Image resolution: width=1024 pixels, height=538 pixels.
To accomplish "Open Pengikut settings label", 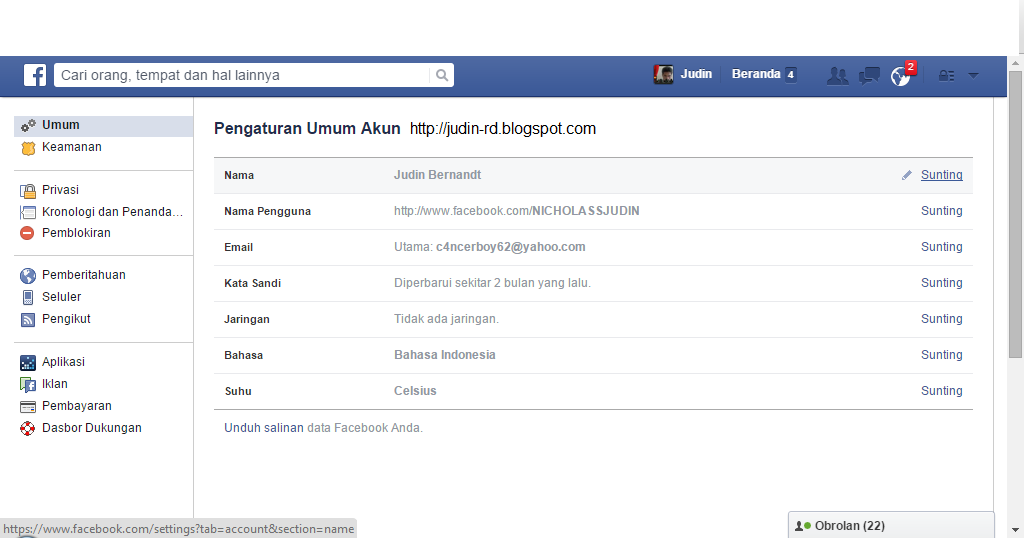I will (x=66, y=319).
